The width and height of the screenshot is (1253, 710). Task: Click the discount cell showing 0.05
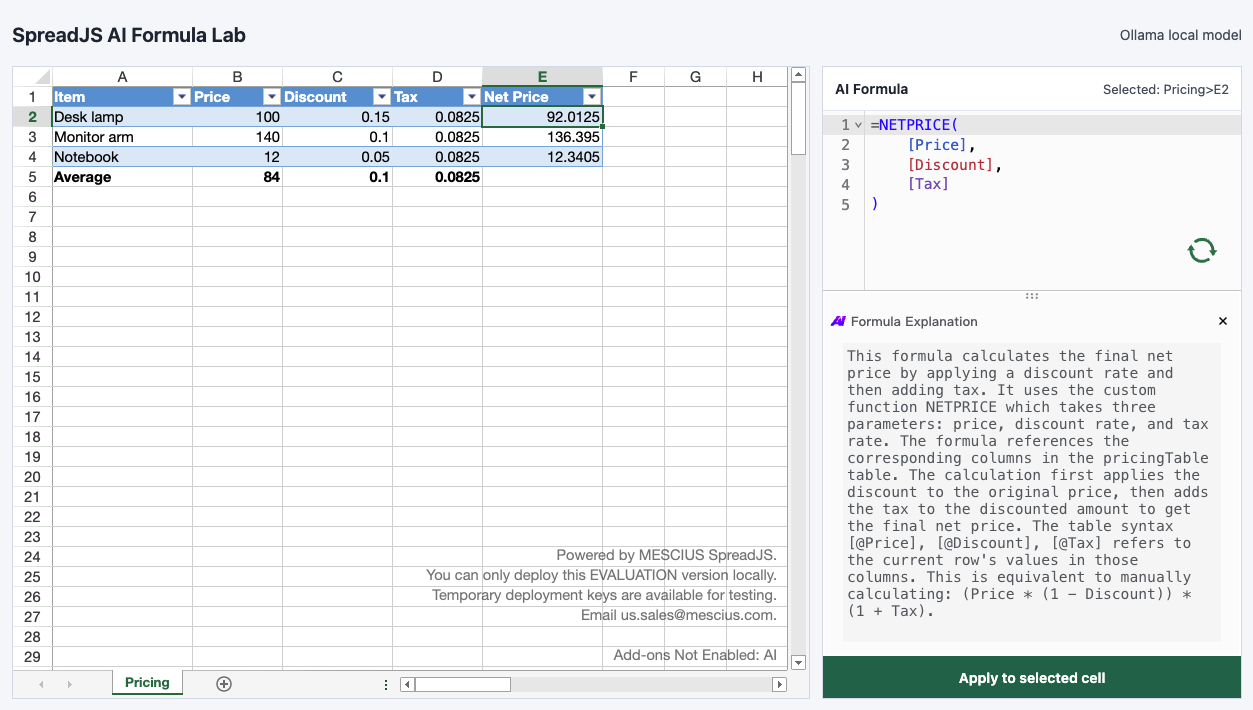(x=337, y=157)
